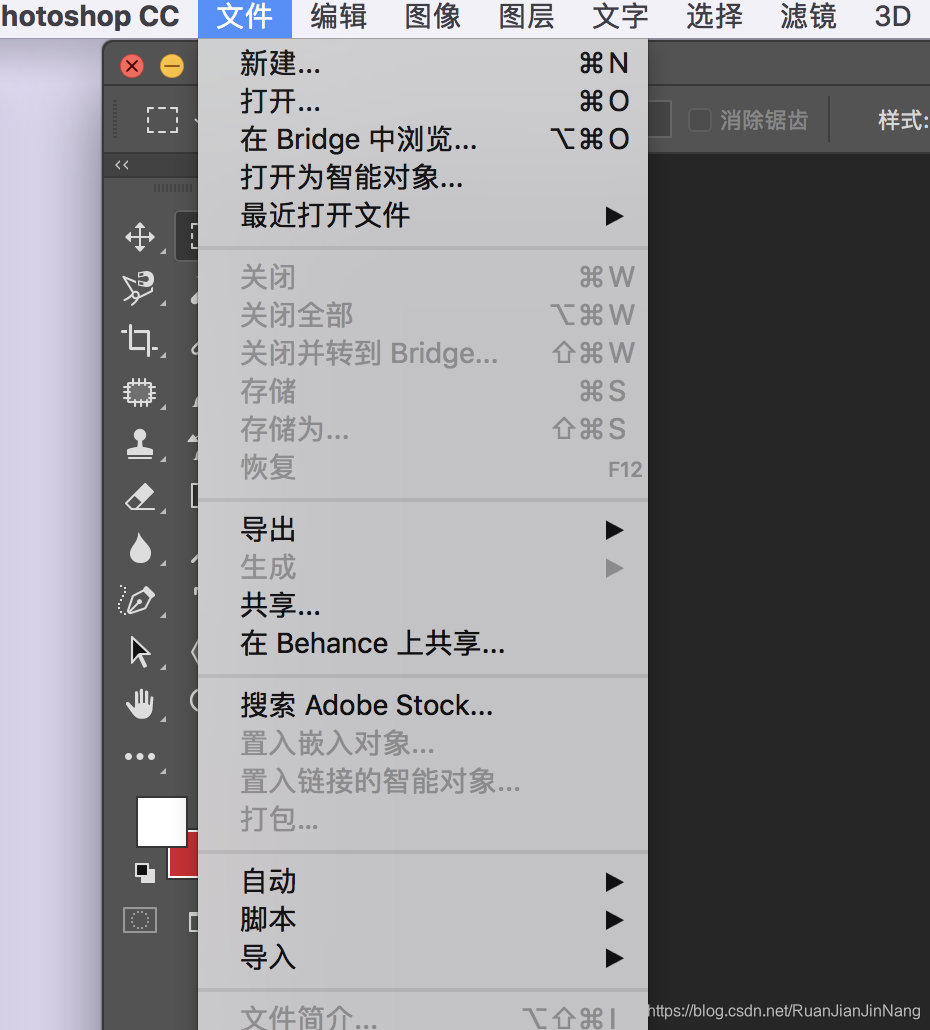The image size is (930, 1030).
Task: Select the Crop tool
Action: pos(139,340)
